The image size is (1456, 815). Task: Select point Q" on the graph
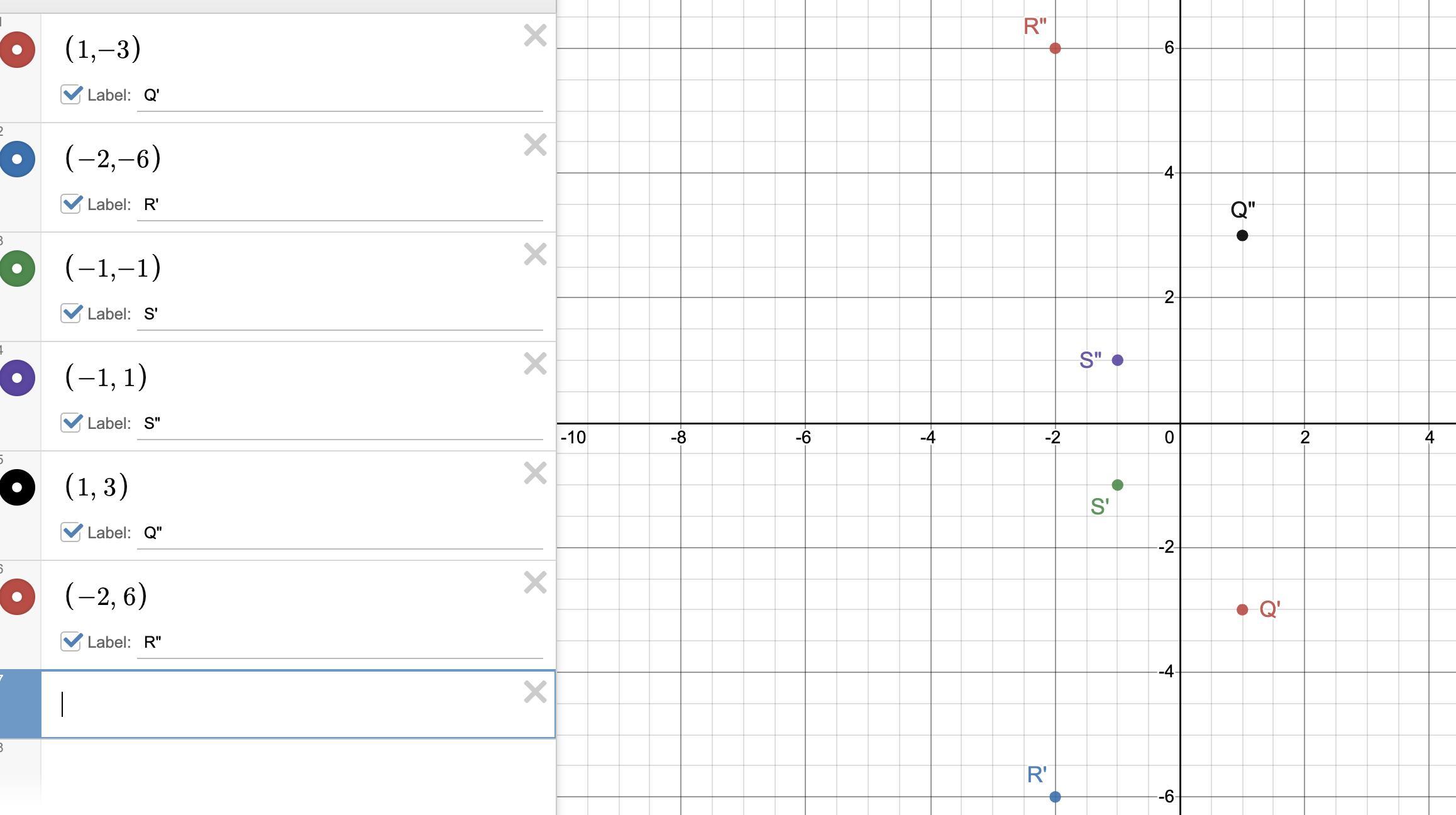[1242, 235]
